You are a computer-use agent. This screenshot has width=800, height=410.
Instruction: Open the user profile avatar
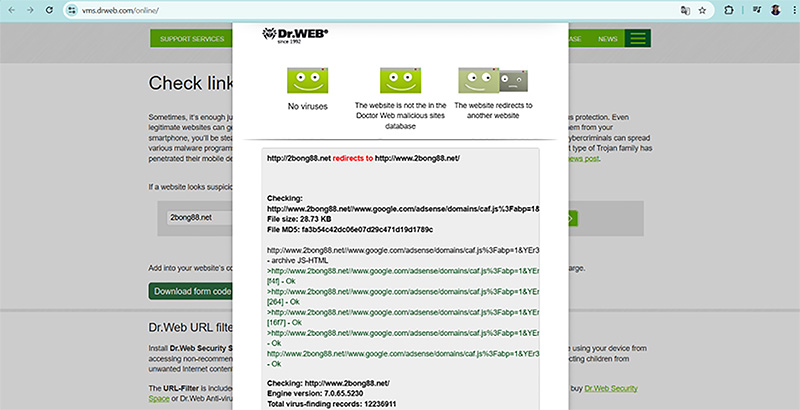tap(776, 10)
